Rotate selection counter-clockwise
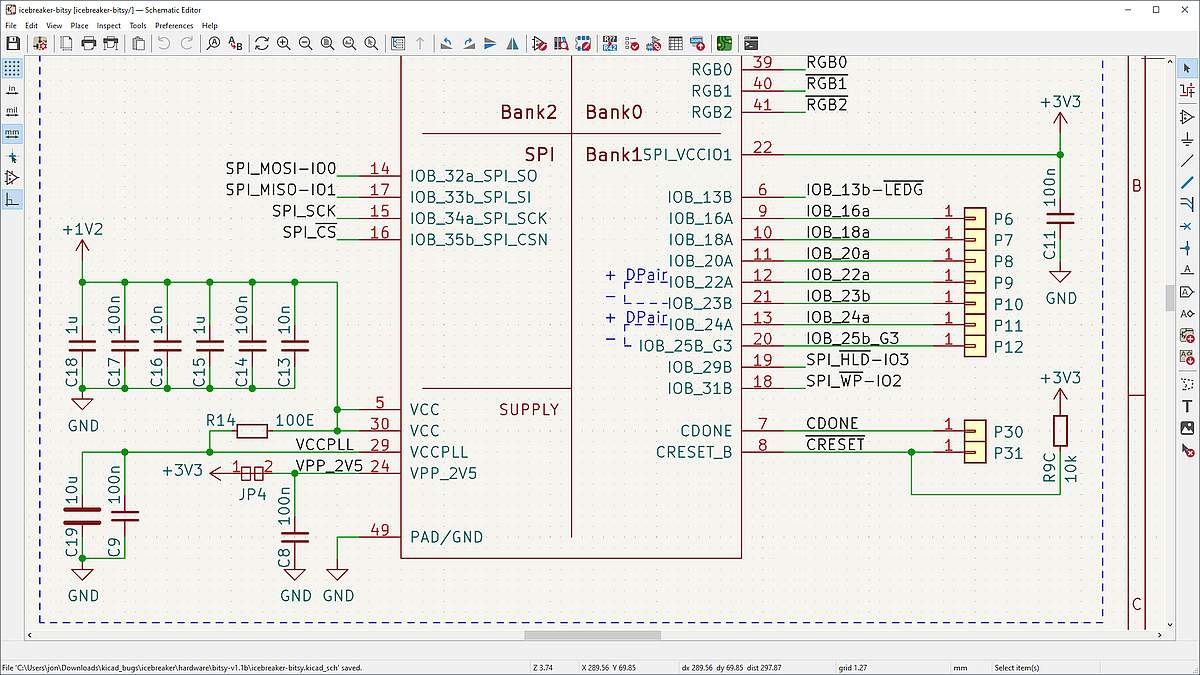This screenshot has width=1200, height=675. tap(446, 44)
